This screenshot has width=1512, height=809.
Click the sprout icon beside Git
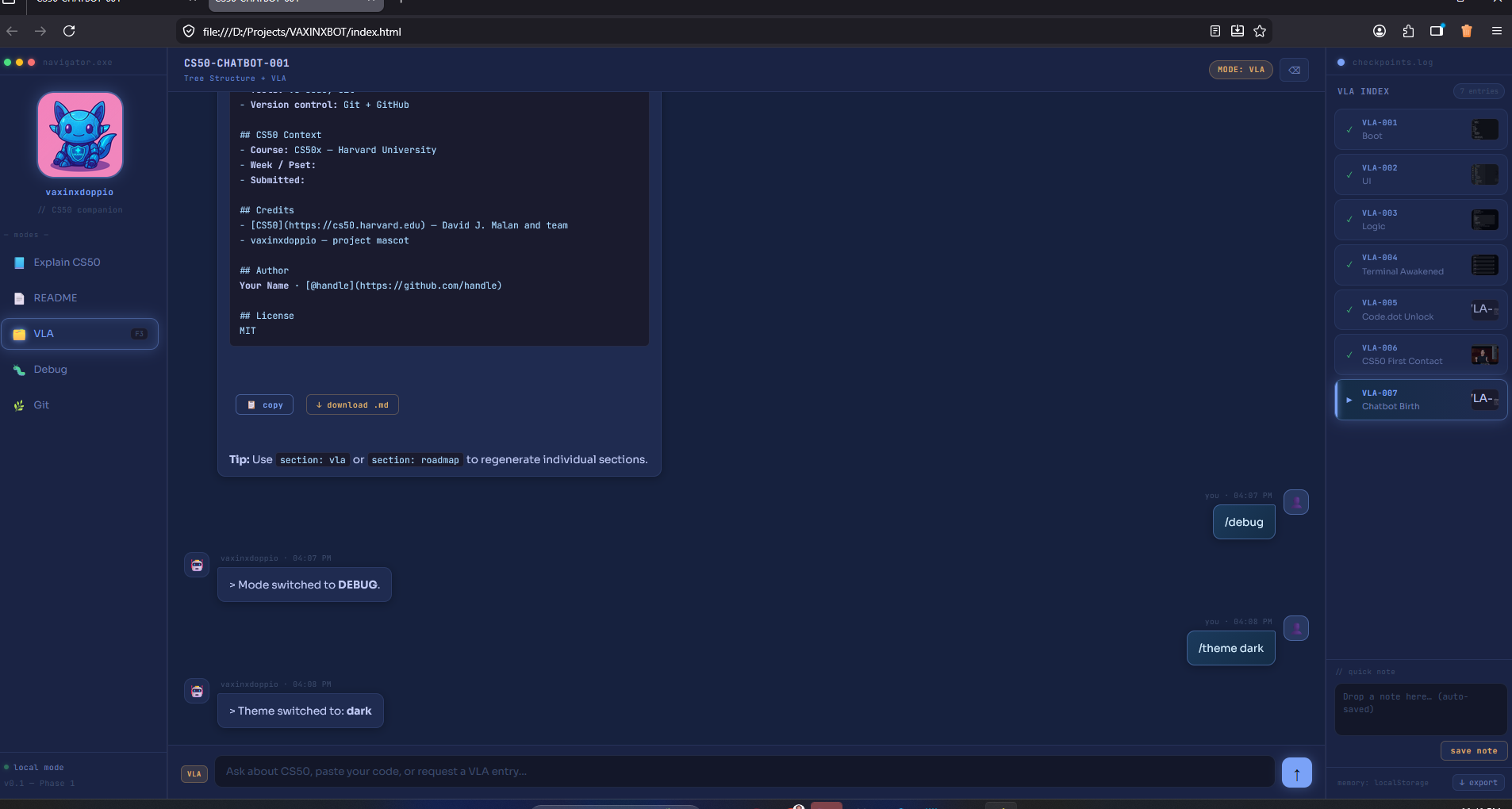click(x=19, y=405)
